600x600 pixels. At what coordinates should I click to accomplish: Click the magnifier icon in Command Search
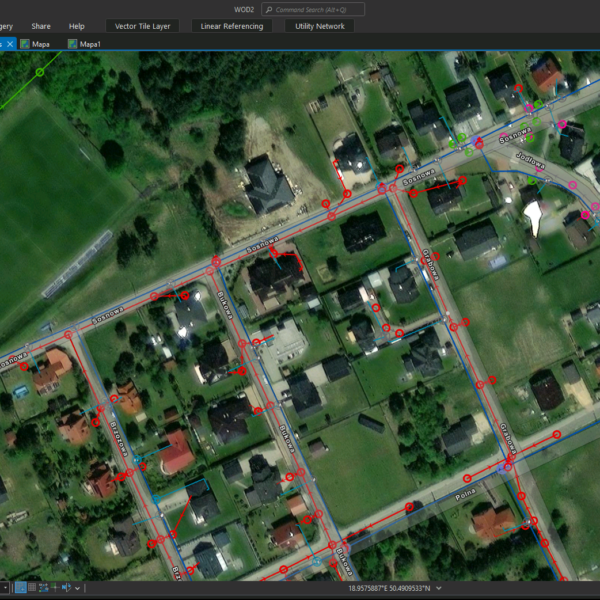click(x=268, y=8)
